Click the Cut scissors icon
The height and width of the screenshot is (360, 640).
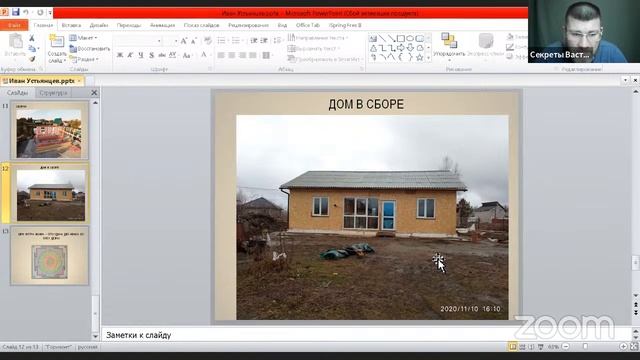coord(32,38)
